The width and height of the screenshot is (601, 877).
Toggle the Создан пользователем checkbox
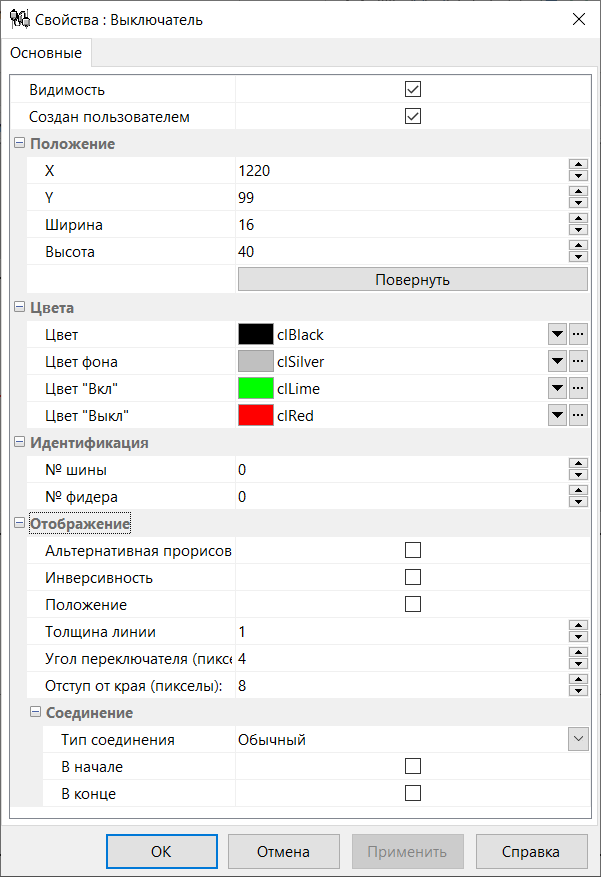click(x=413, y=116)
